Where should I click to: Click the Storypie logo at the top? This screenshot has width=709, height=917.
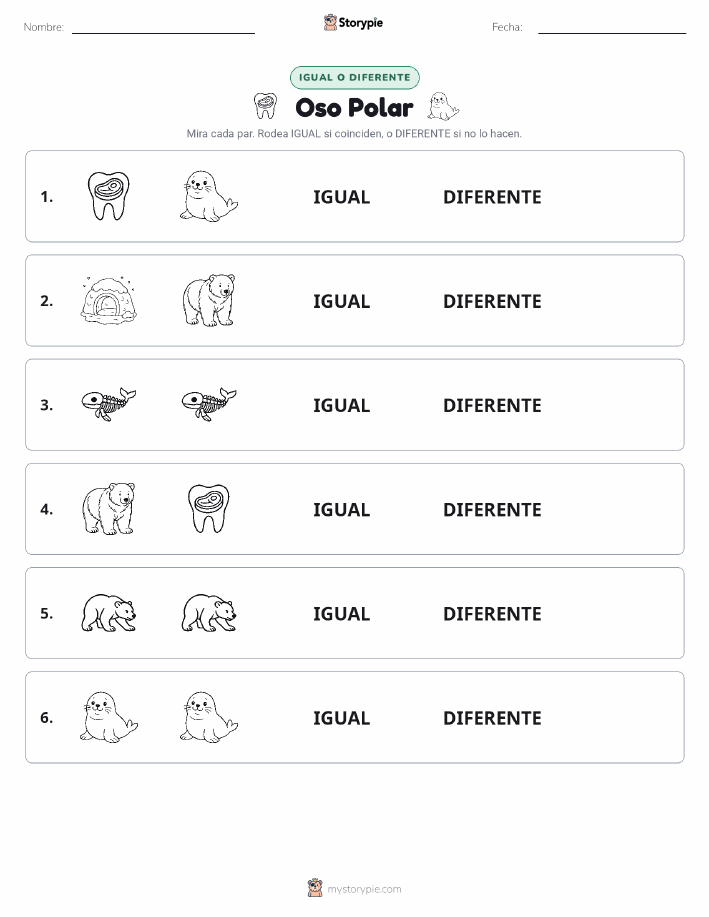353,23
